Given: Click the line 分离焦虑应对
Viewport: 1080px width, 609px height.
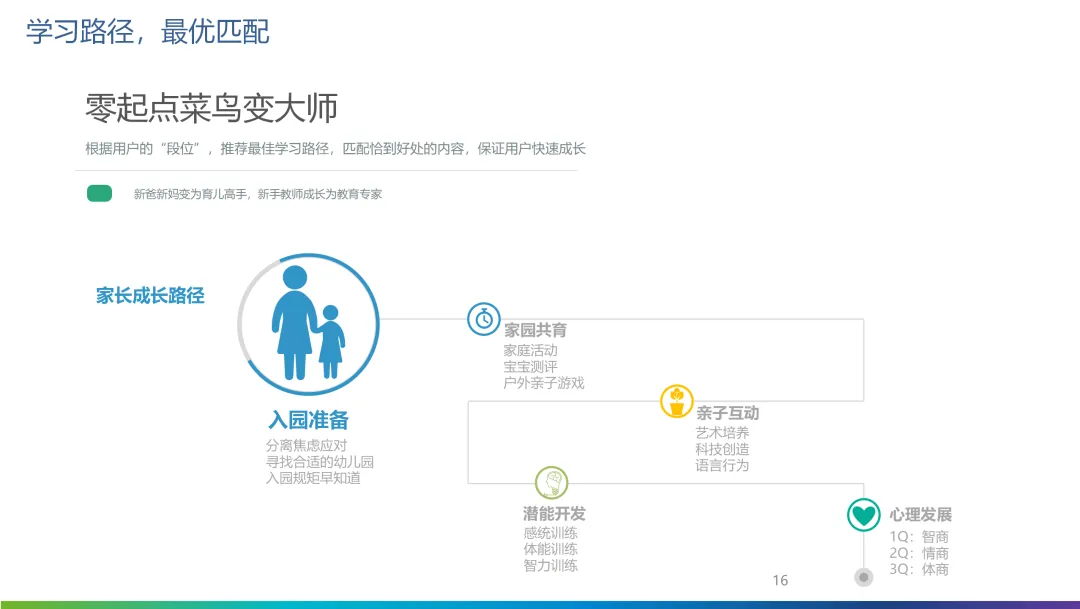Looking at the screenshot, I should (307, 445).
